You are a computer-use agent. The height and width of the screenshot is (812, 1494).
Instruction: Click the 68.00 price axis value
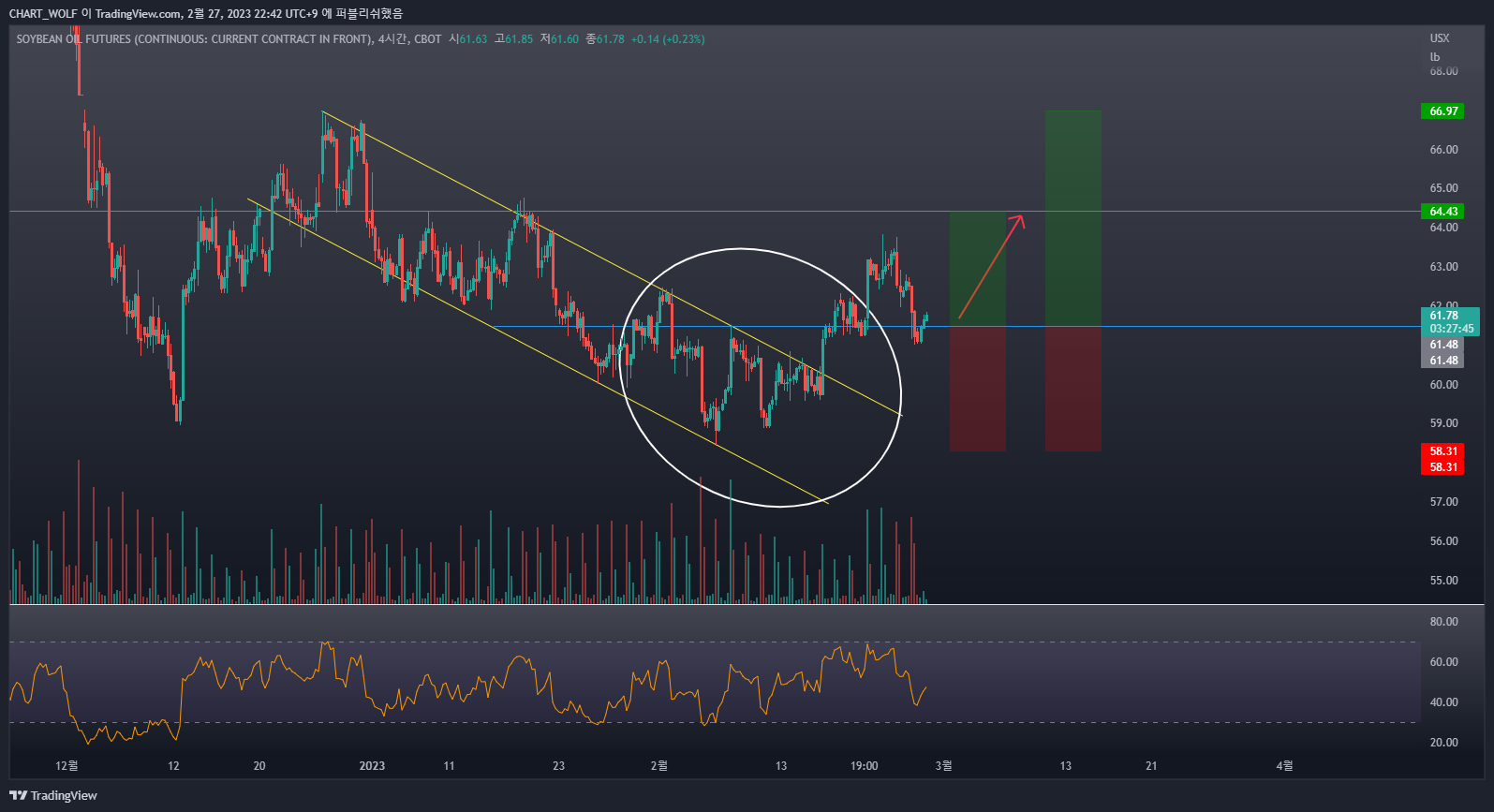pos(1443,71)
